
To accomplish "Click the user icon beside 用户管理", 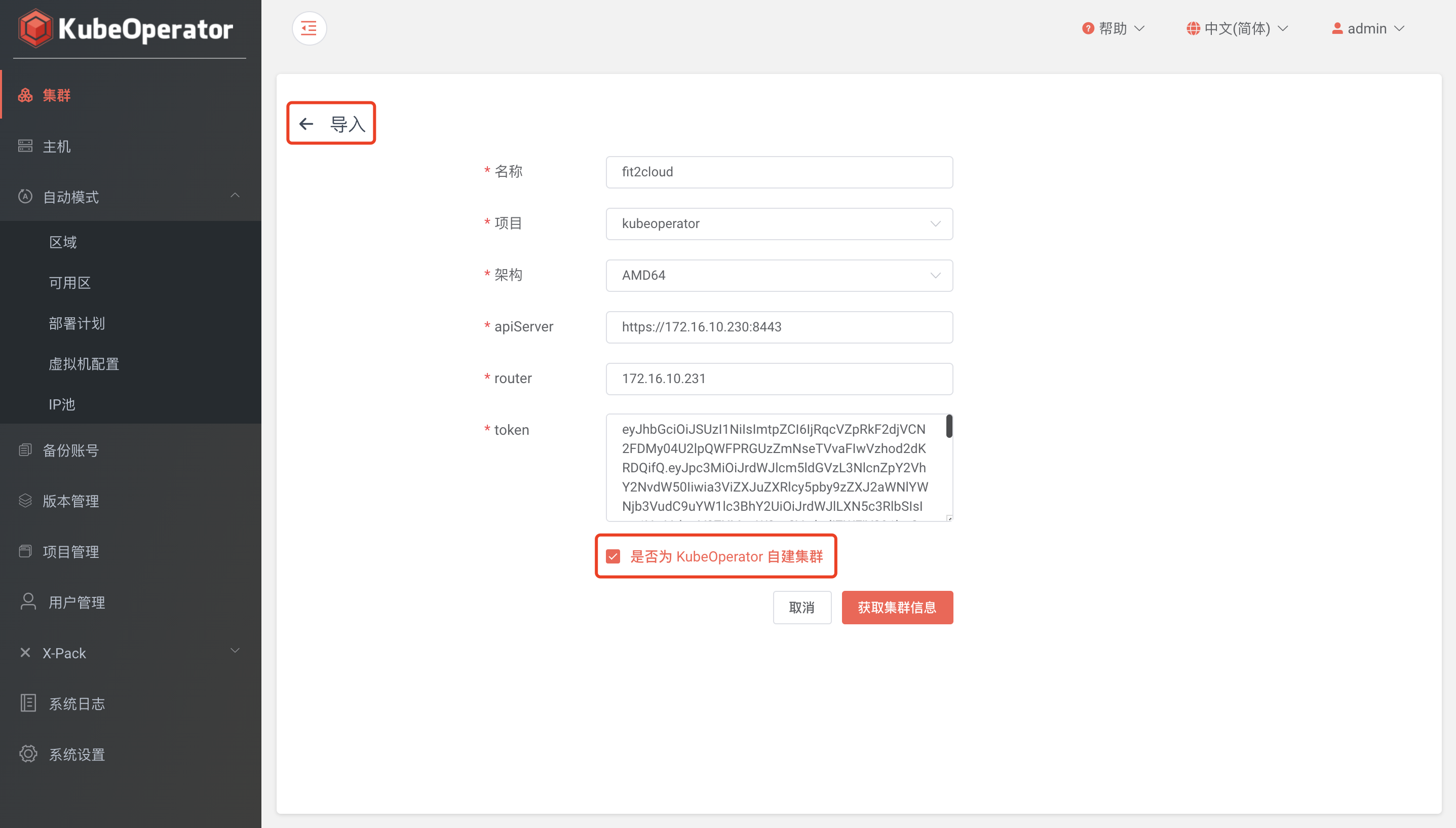I will (28, 601).
